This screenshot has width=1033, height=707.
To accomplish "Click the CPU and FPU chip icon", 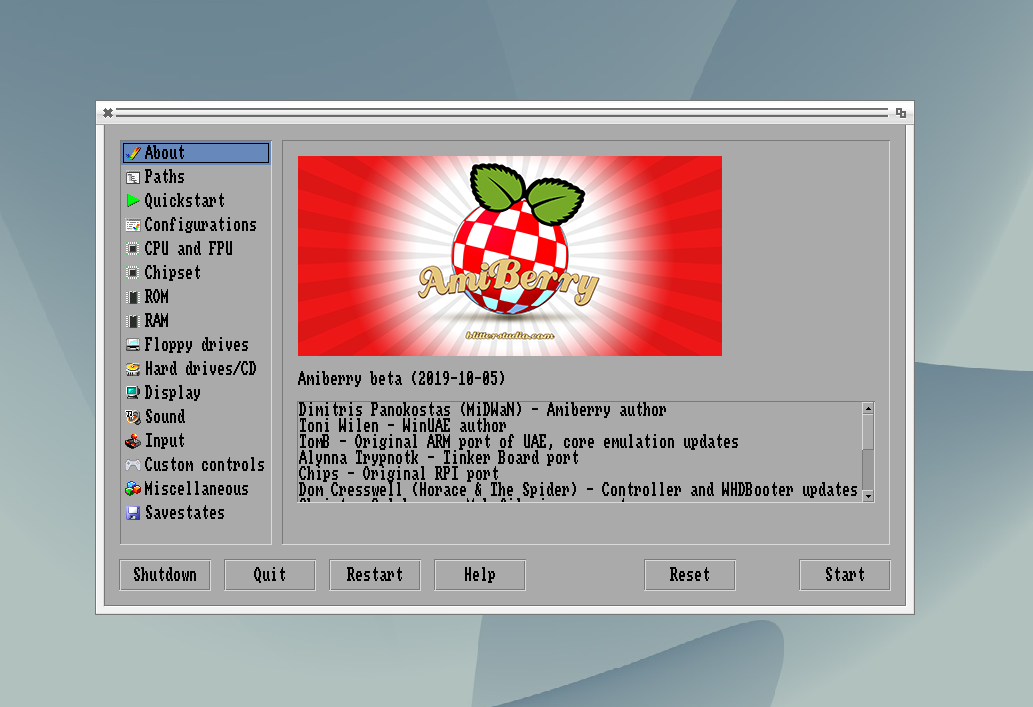I will pyautogui.click(x=133, y=249).
